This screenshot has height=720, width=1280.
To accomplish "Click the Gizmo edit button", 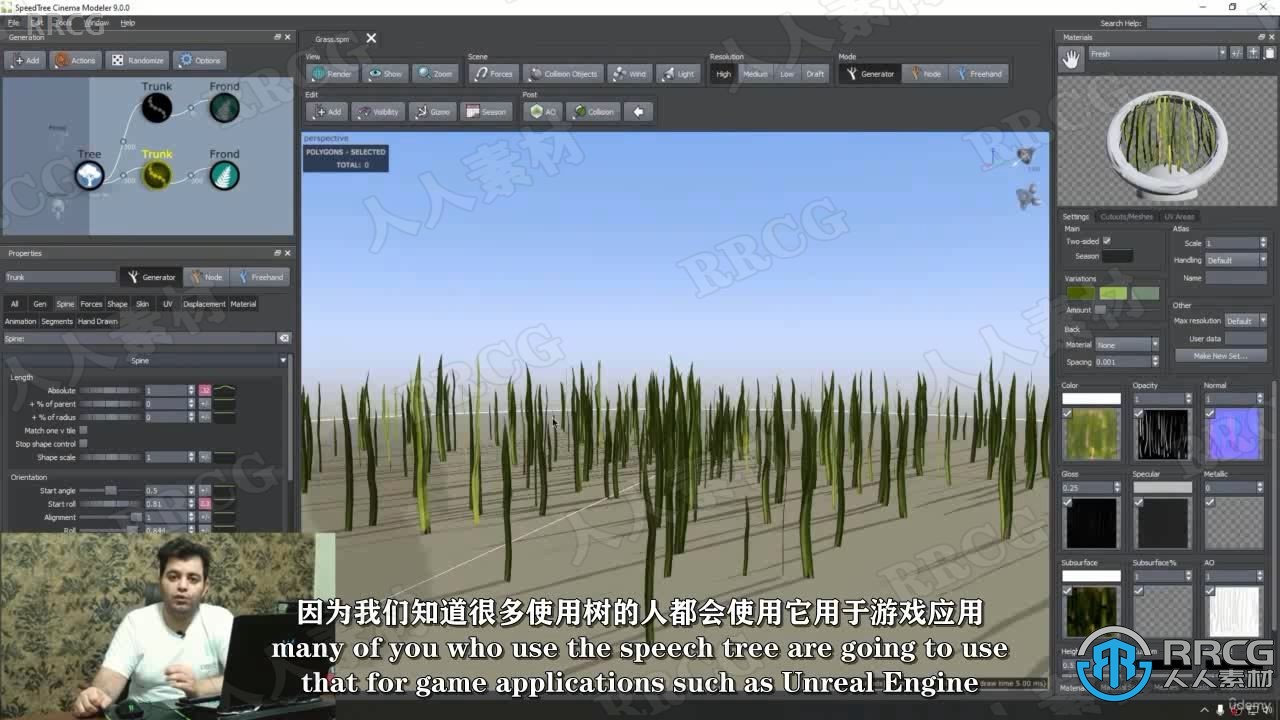I will (x=432, y=112).
